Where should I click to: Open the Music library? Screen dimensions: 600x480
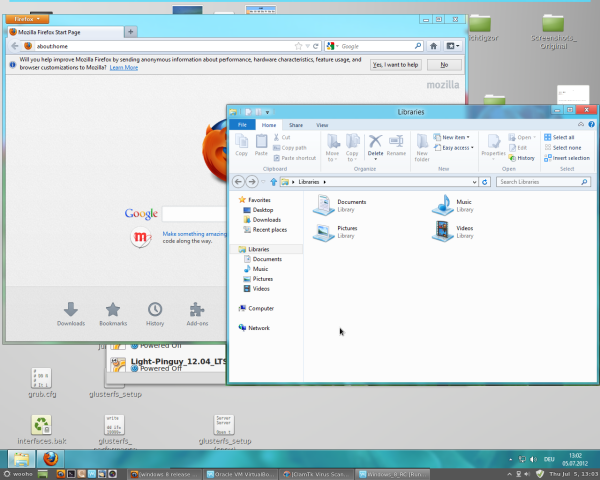point(453,205)
